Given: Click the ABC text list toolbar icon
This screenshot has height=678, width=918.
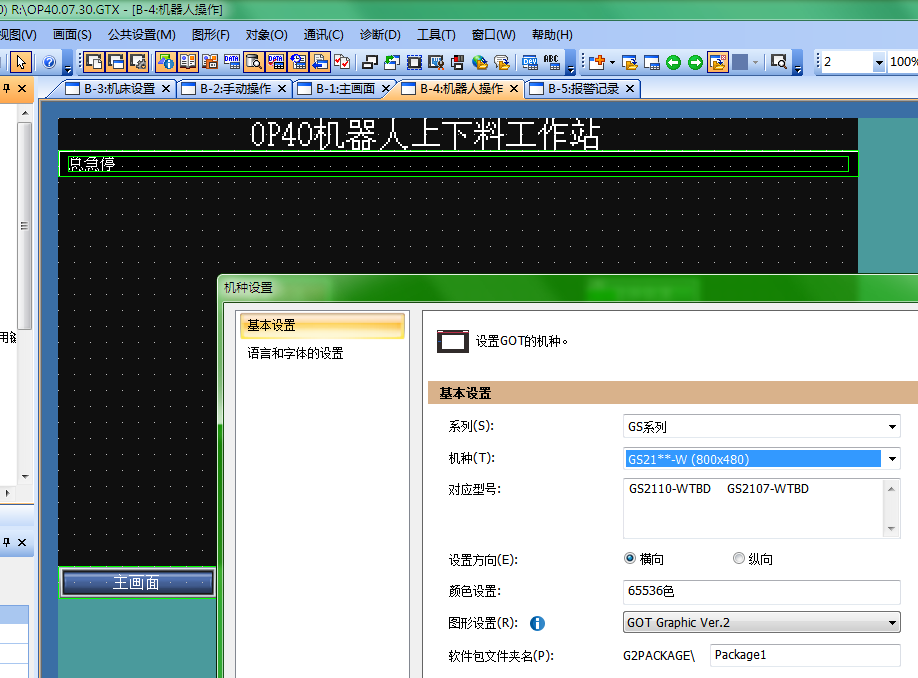Looking at the screenshot, I should coord(551,62).
